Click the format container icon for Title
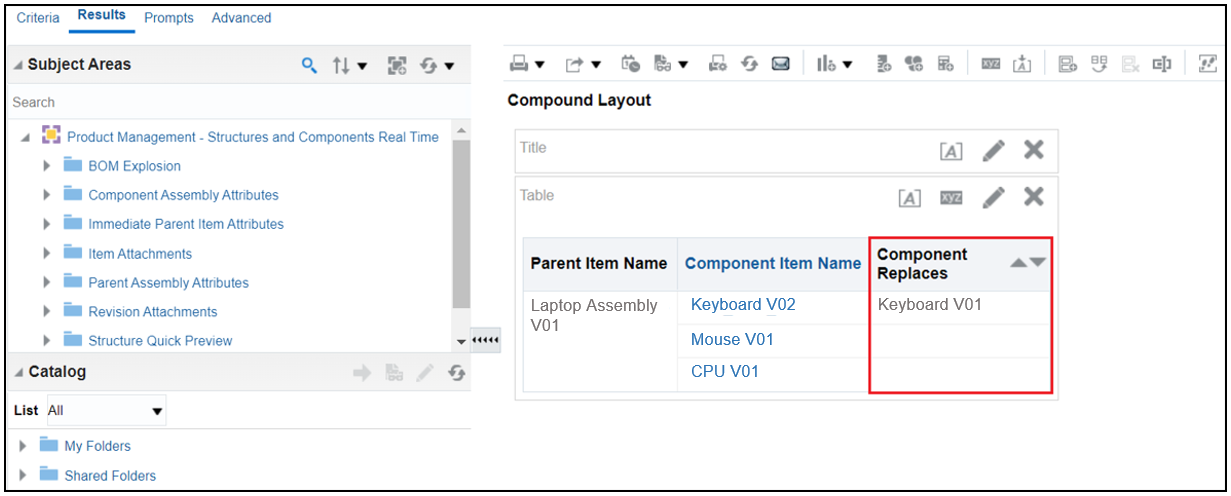The image size is (1231, 496). [951, 150]
